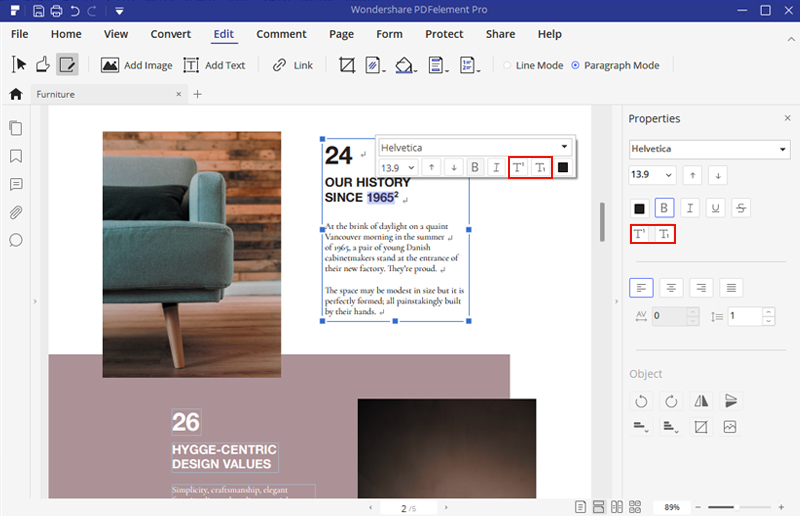Screen dimensions: 800x516
Task: Open the Bates Numbering dropdown
Action: [469, 65]
